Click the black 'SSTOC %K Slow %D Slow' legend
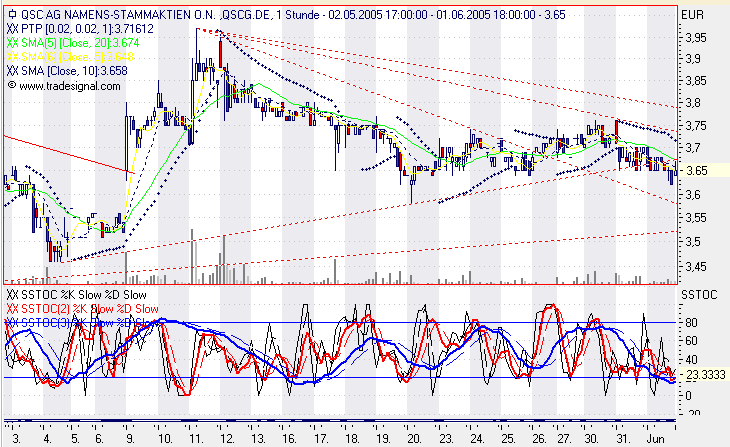Viewport: 730px width, 447px height. 77,295
